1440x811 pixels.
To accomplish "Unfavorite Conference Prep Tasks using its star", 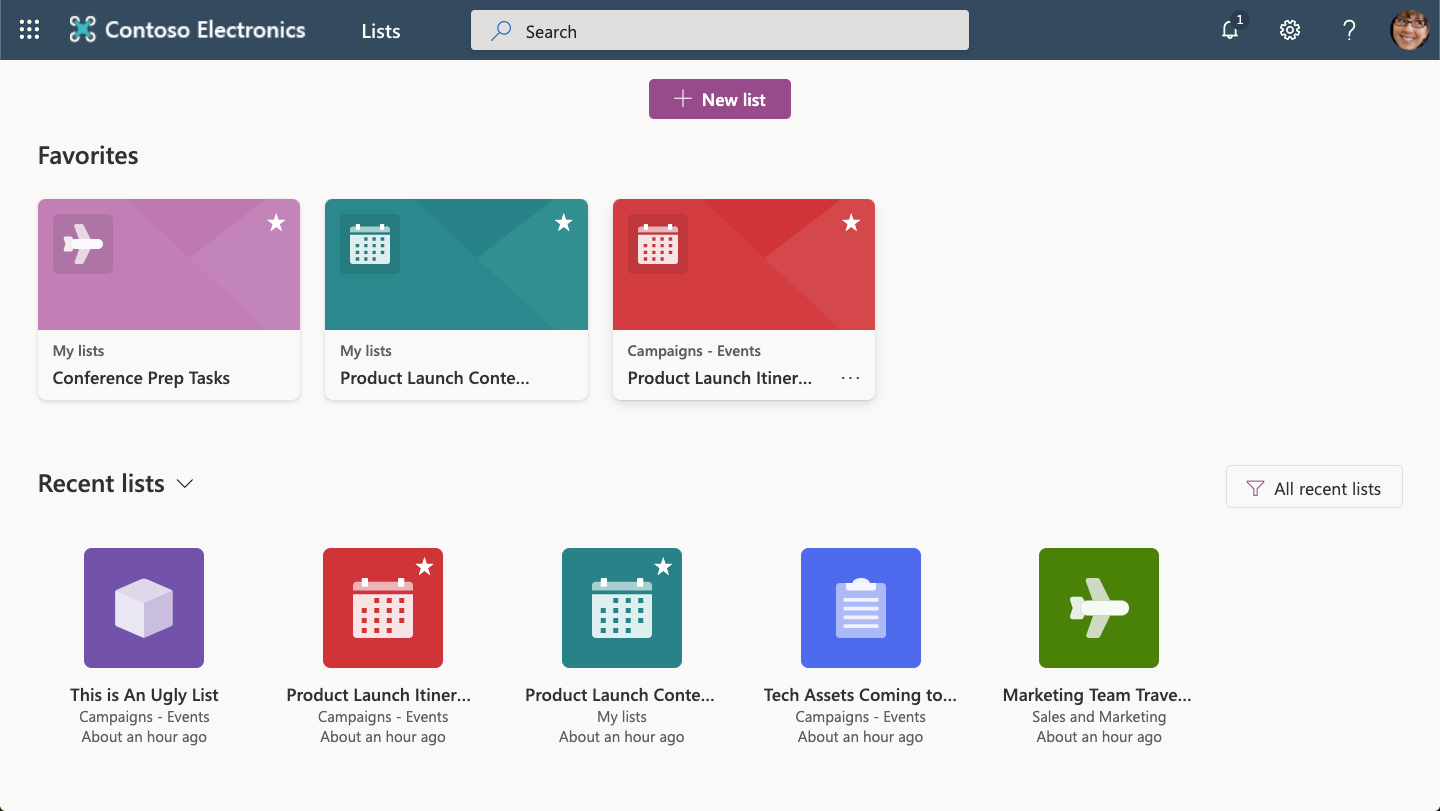I will [x=276, y=223].
